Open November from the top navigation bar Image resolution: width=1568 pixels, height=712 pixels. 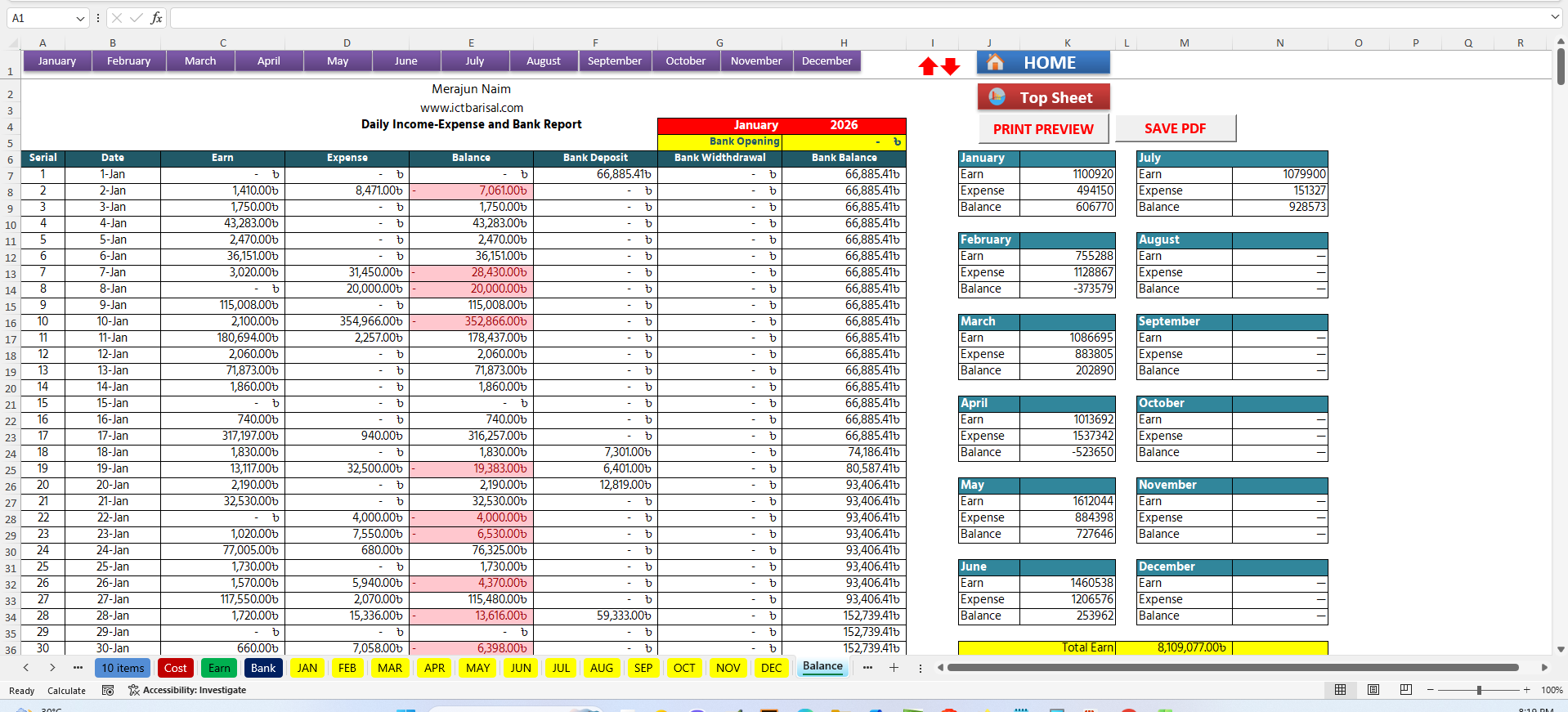point(756,61)
